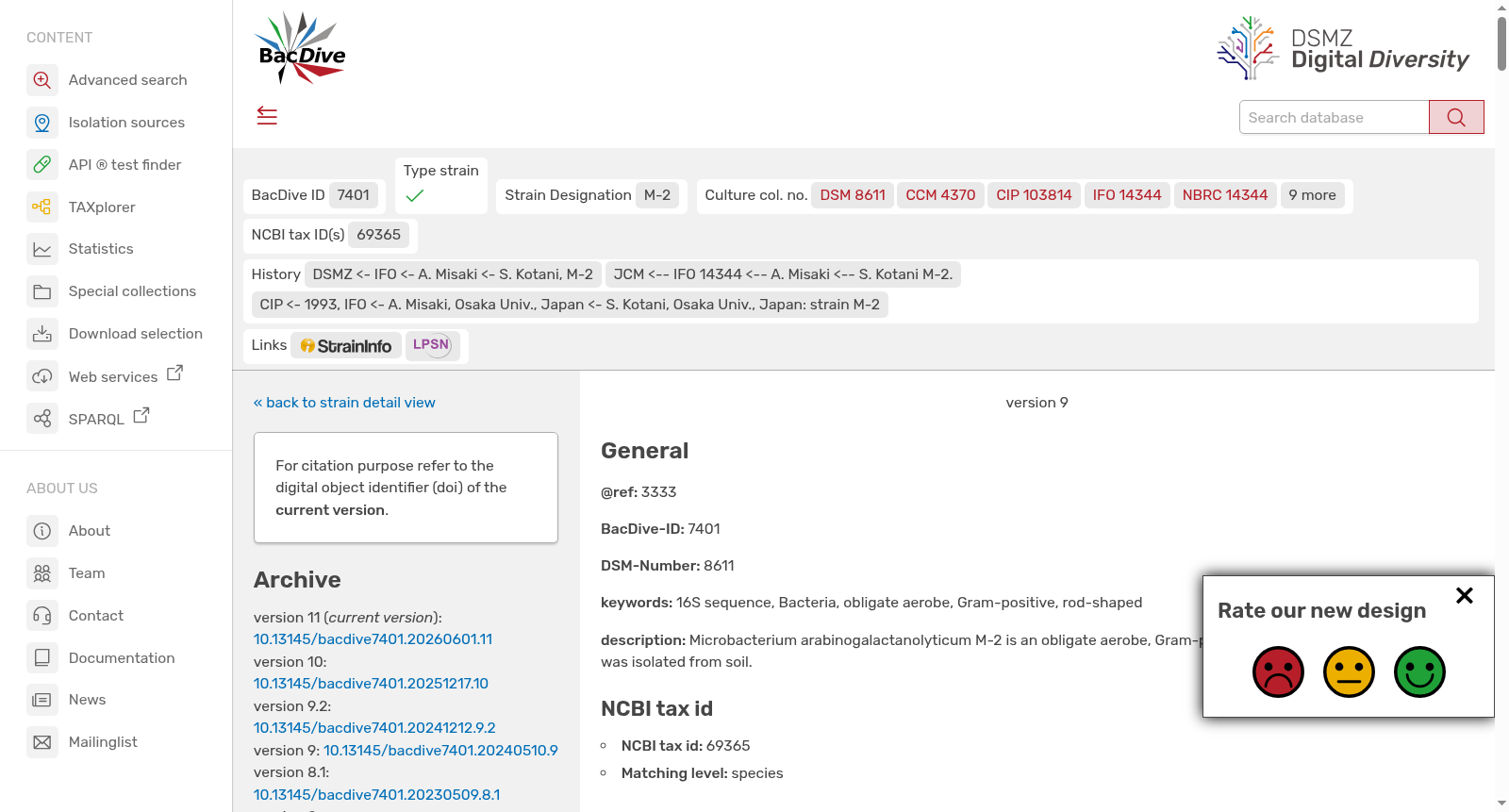Click the red magnifier search button

(x=1456, y=117)
